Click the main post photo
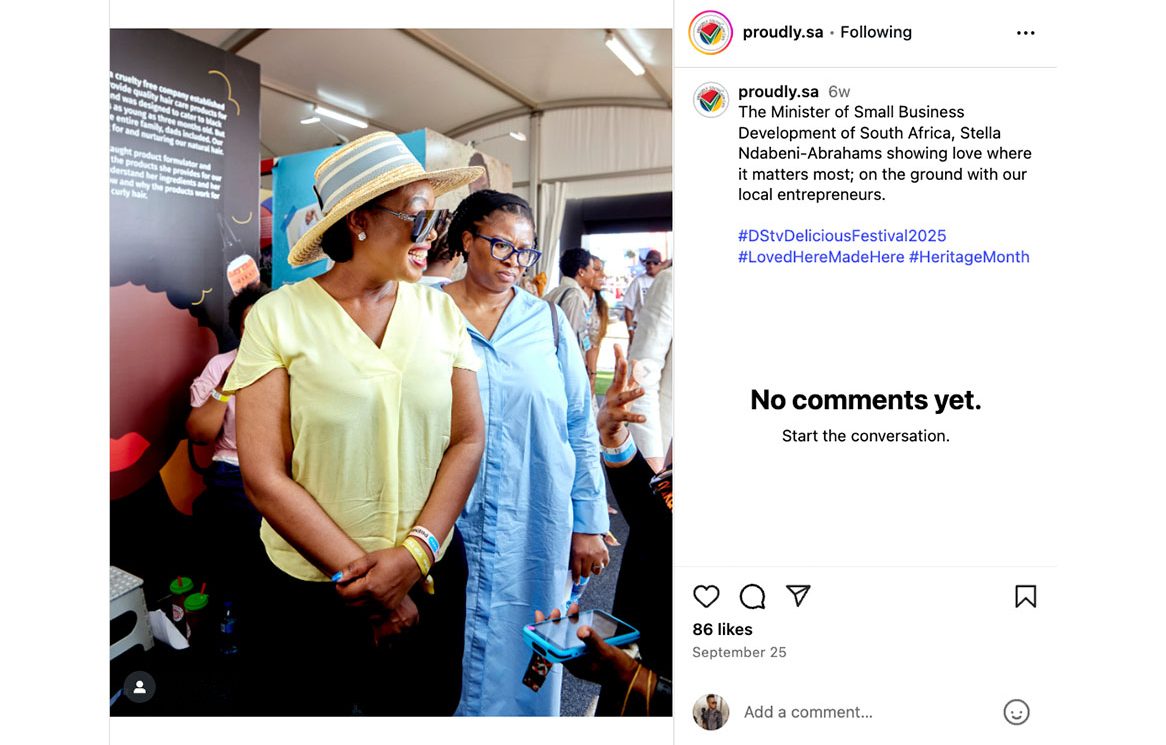The image size is (1166, 745). tap(391, 372)
